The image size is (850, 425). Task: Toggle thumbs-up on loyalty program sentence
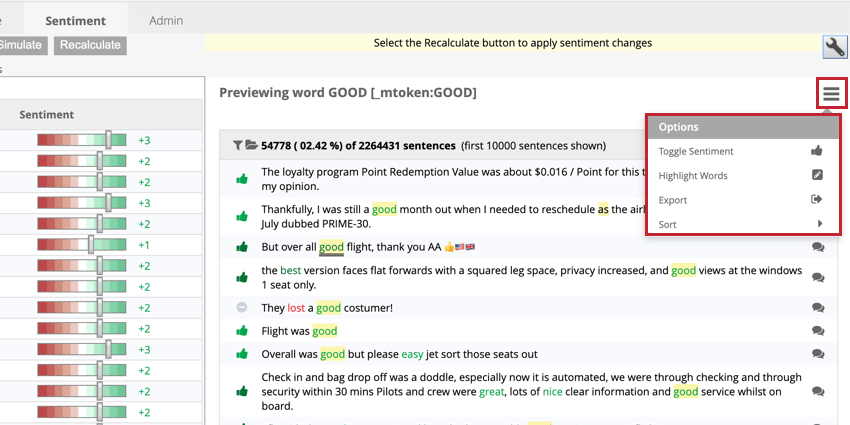point(242,178)
